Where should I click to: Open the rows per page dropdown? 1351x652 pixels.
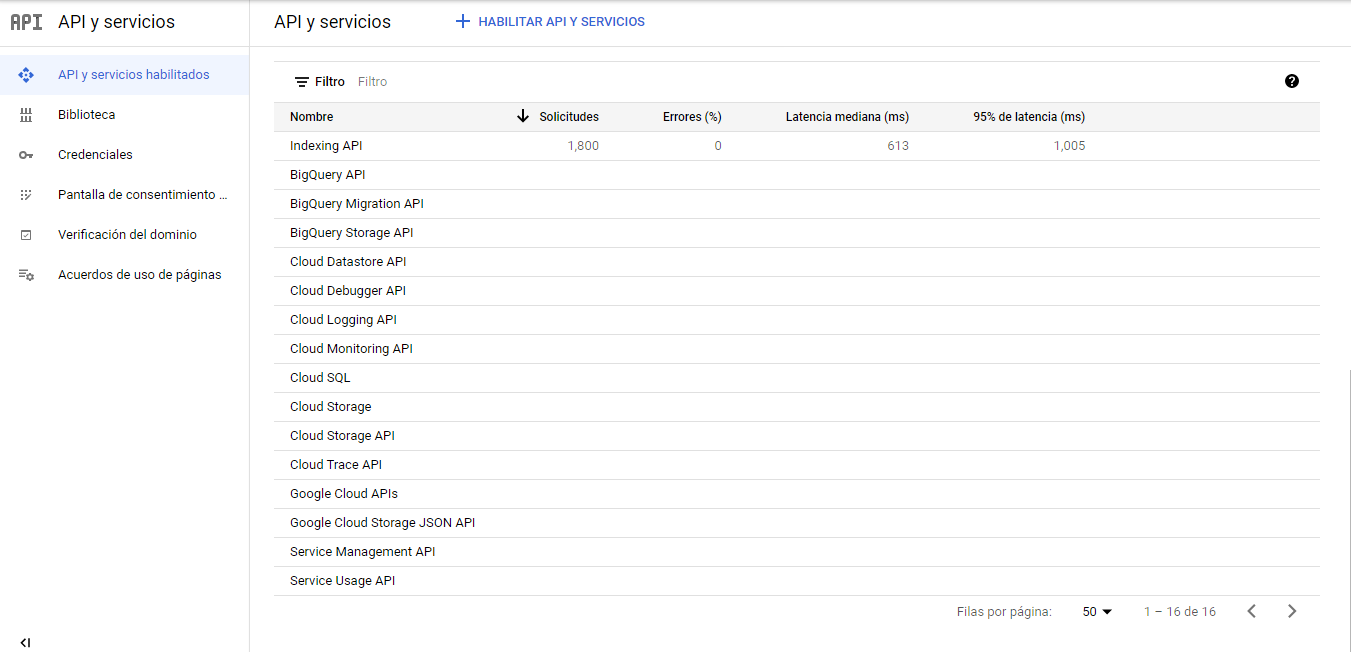1097,612
